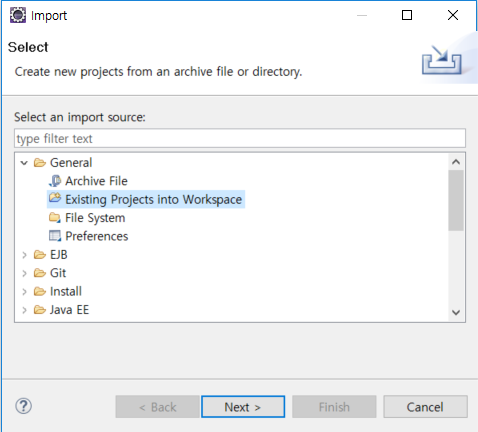Expand the EJB category

(x=24, y=255)
